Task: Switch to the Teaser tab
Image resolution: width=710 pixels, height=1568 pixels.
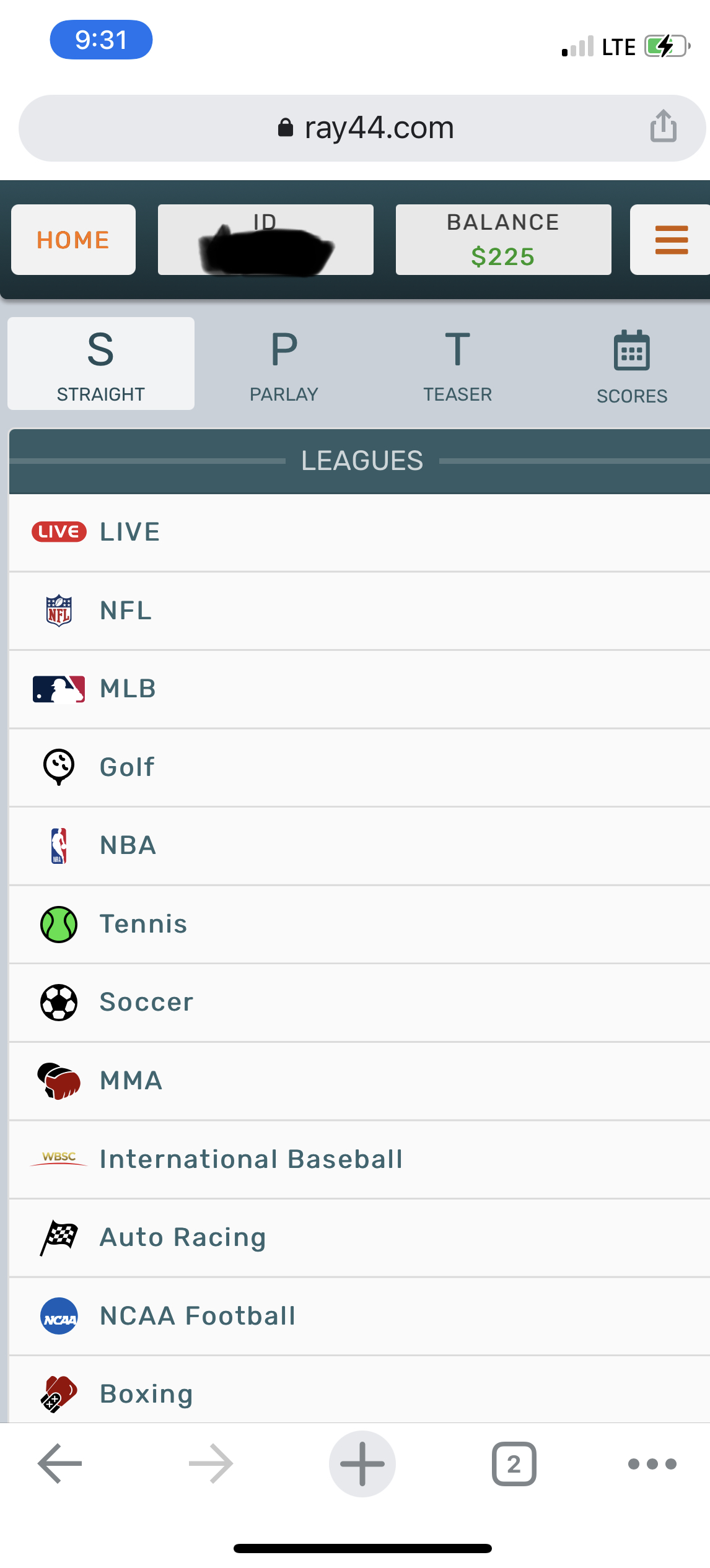Action: coord(457,365)
